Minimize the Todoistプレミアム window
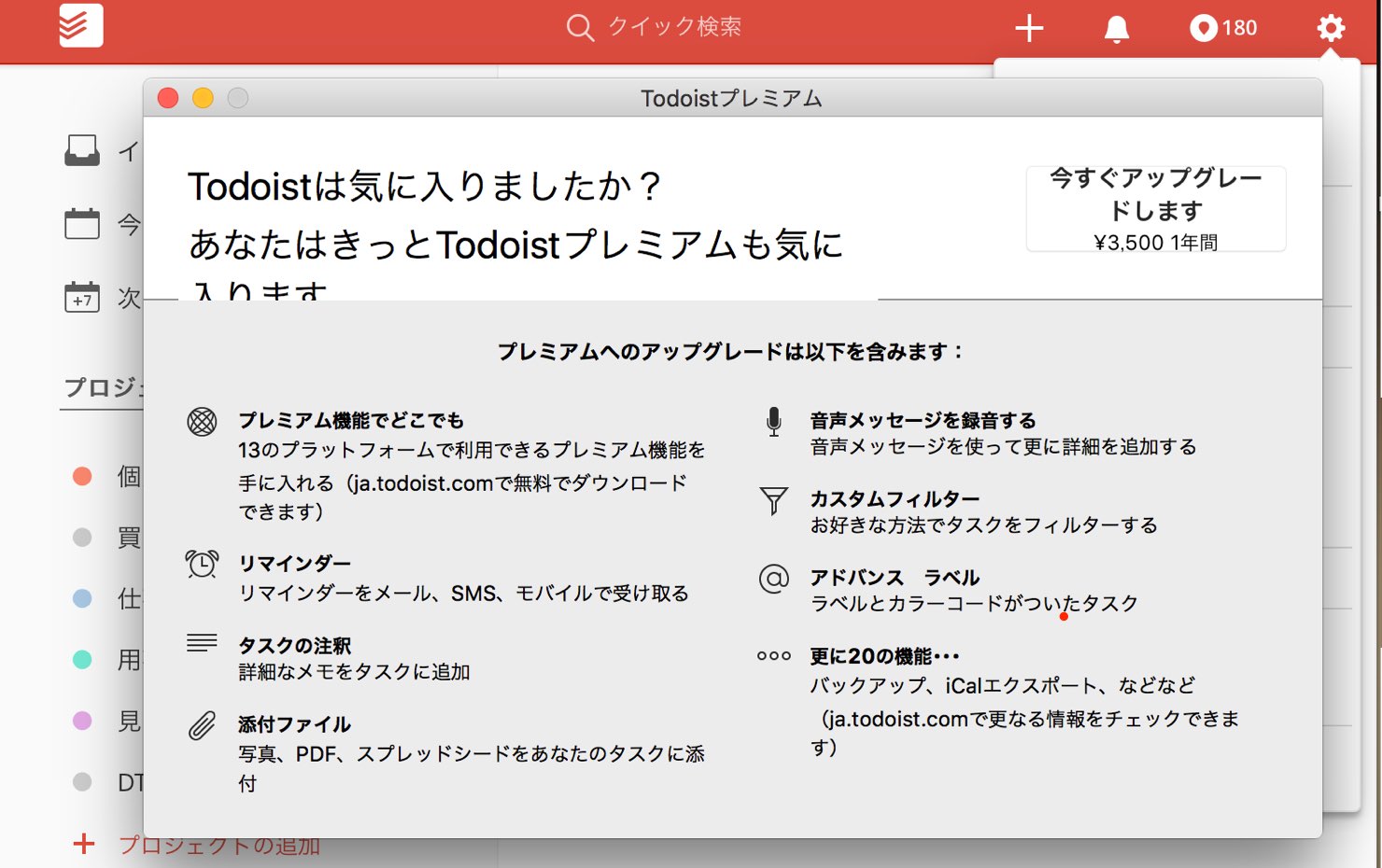 click(203, 98)
